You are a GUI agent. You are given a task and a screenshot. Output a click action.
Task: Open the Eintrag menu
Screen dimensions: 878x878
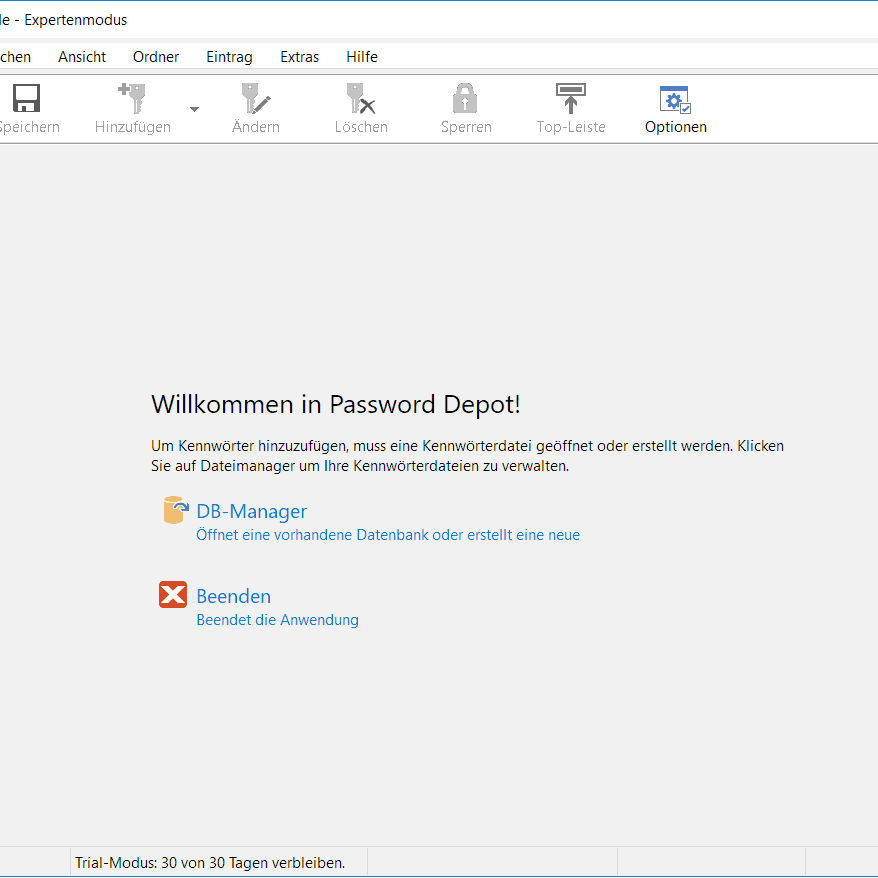(x=229, y=57)
